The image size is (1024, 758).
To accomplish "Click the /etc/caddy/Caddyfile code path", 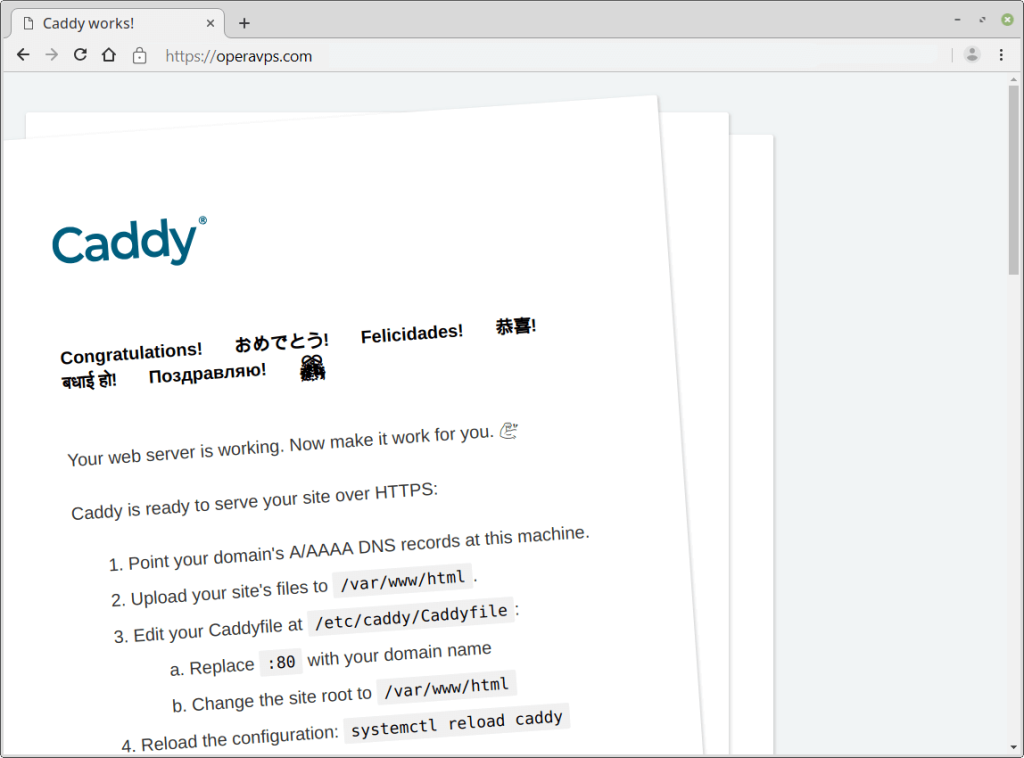I will click(x=411, y=618).
